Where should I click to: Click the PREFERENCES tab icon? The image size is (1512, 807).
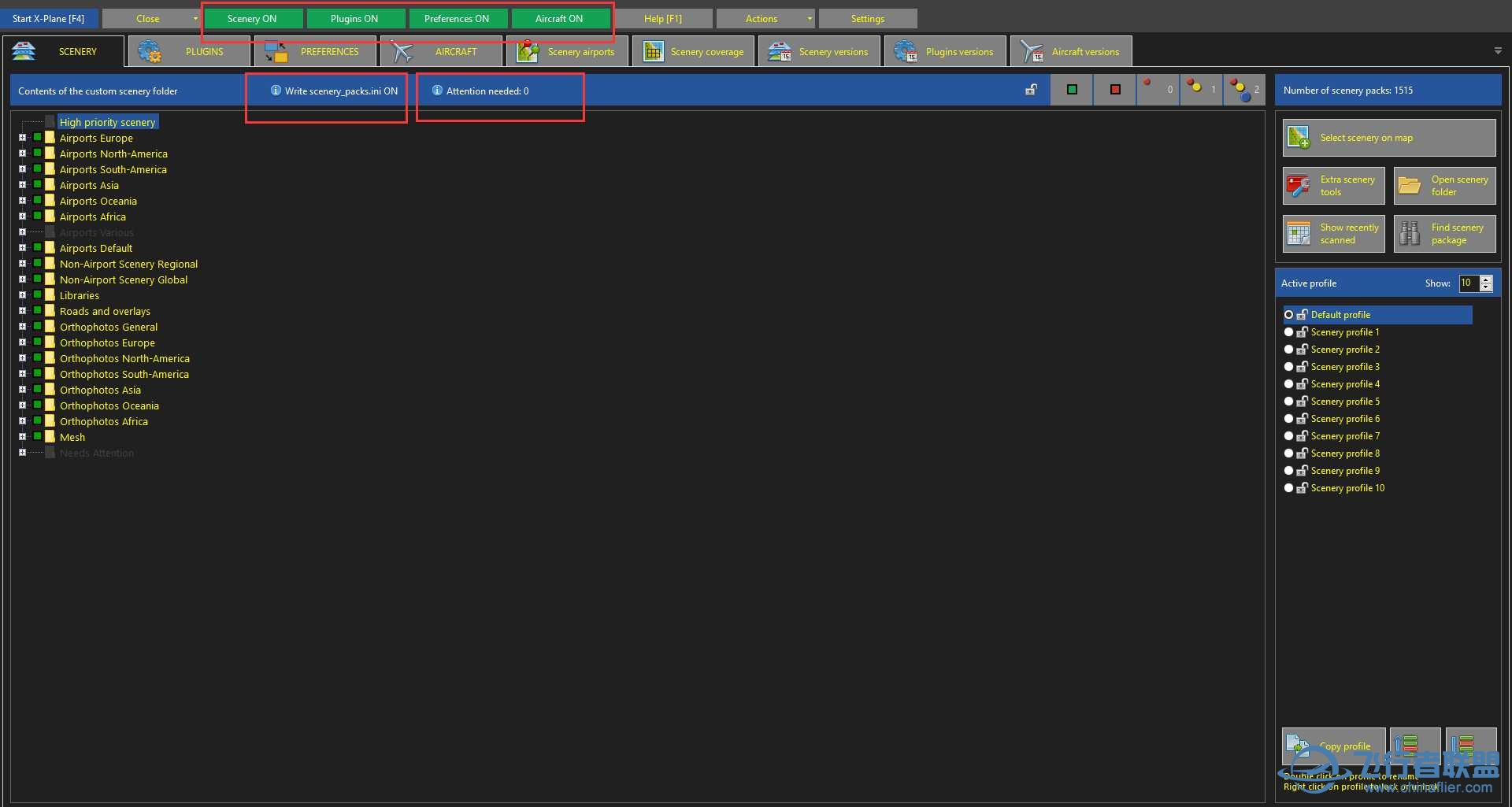(276, 51)
